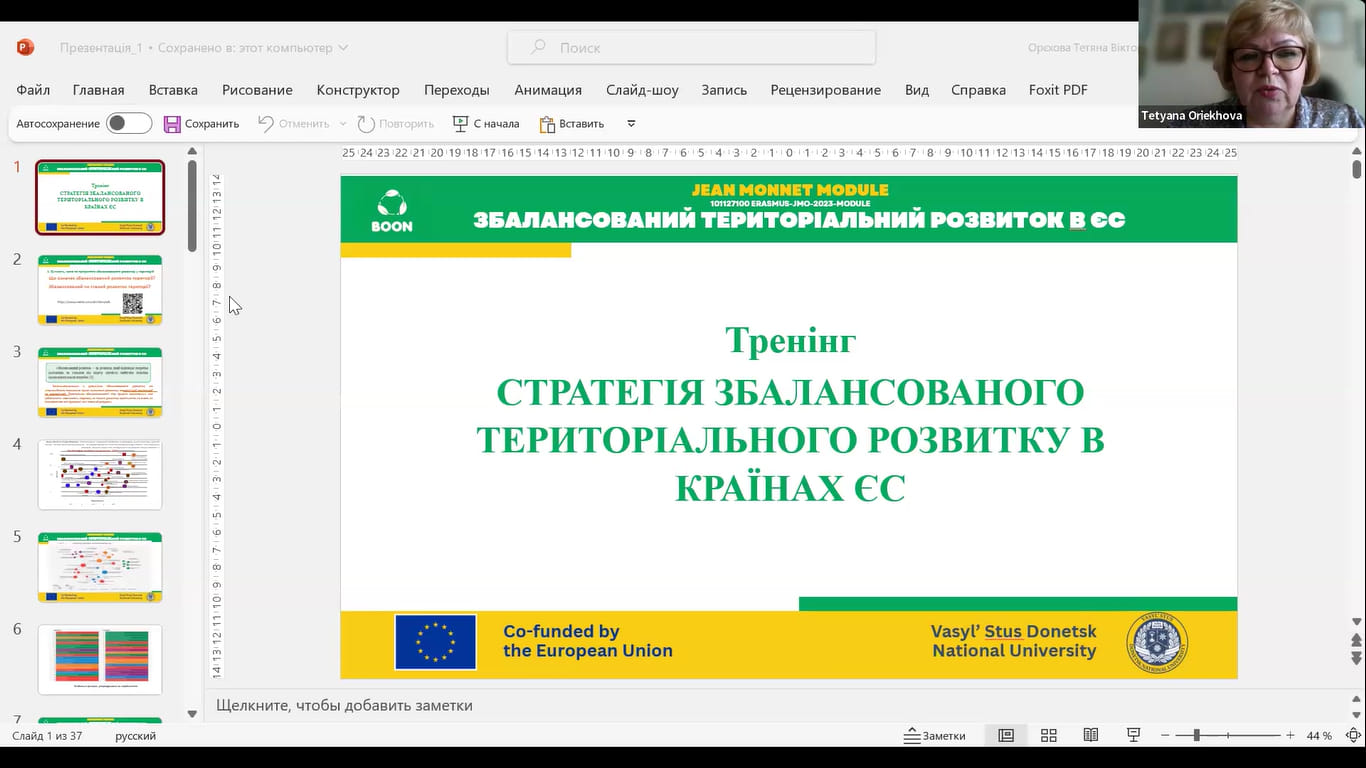Click the zoom in plus button

coord(1290,736)
